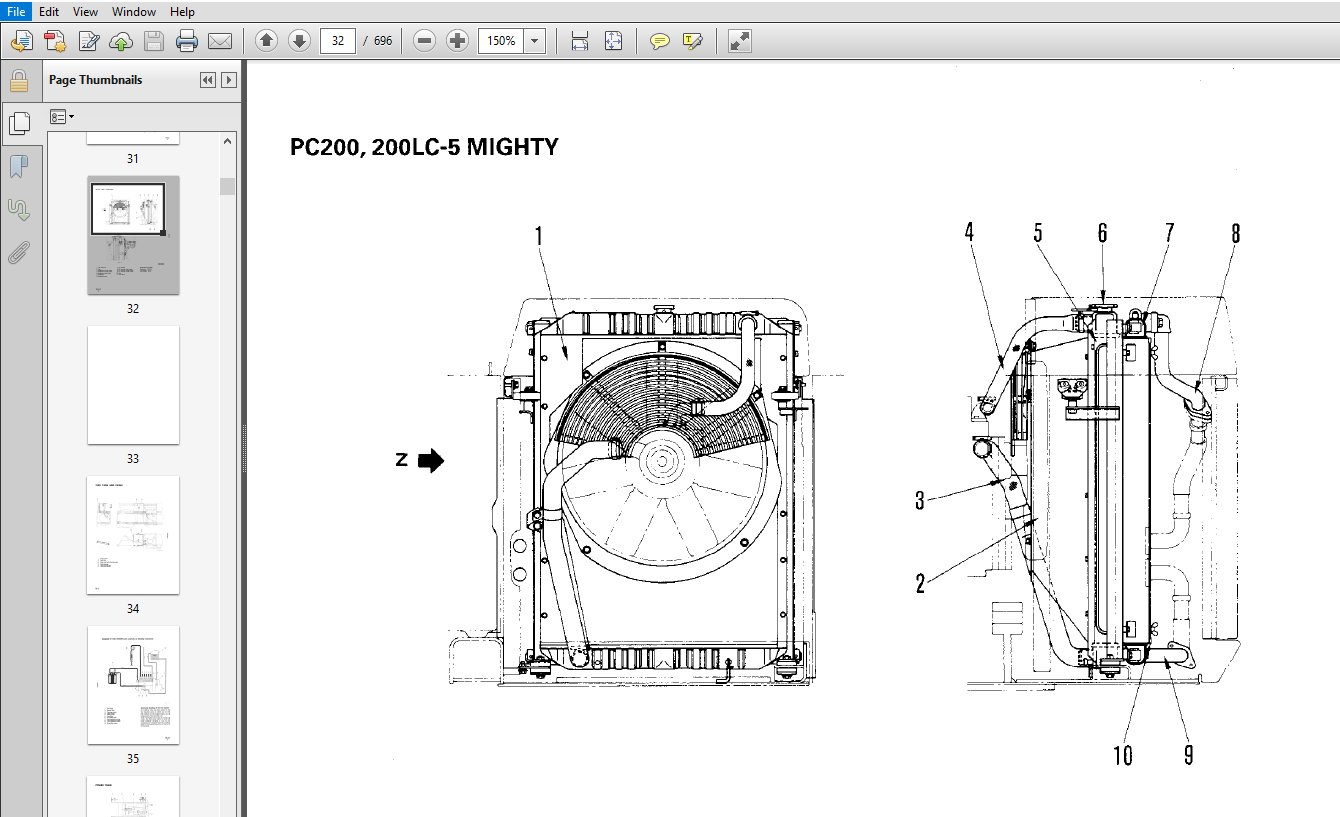
Task: Click the Create PDF toolbar icon
Action: pos(55,41)
